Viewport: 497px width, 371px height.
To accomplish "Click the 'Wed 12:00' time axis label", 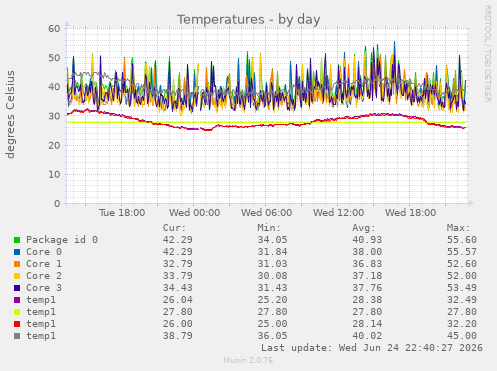I will click(338, 213).
